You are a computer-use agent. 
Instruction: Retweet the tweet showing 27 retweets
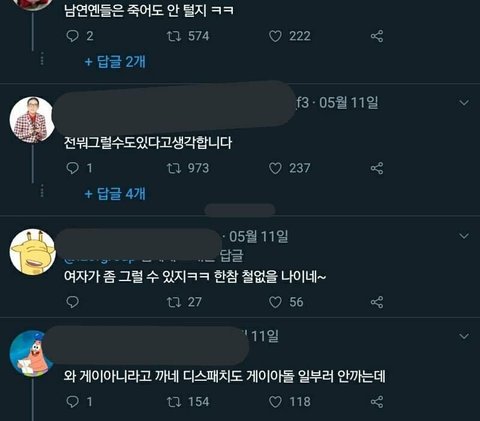pyautogui.click(x=174, y=302)
